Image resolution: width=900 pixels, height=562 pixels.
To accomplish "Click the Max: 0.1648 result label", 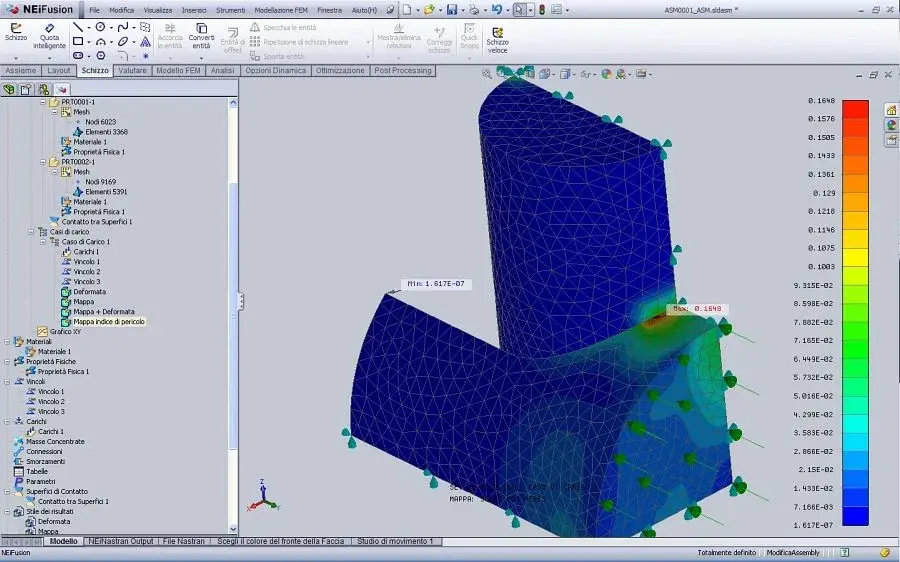I will [x=697, y=309].
